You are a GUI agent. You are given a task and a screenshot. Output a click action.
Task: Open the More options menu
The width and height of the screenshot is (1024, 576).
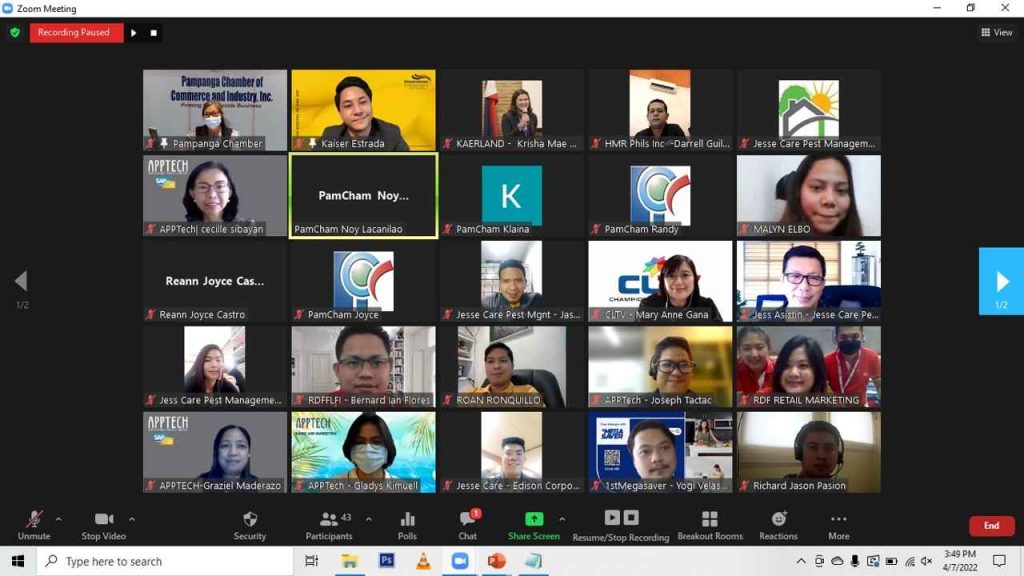[839, 525]
